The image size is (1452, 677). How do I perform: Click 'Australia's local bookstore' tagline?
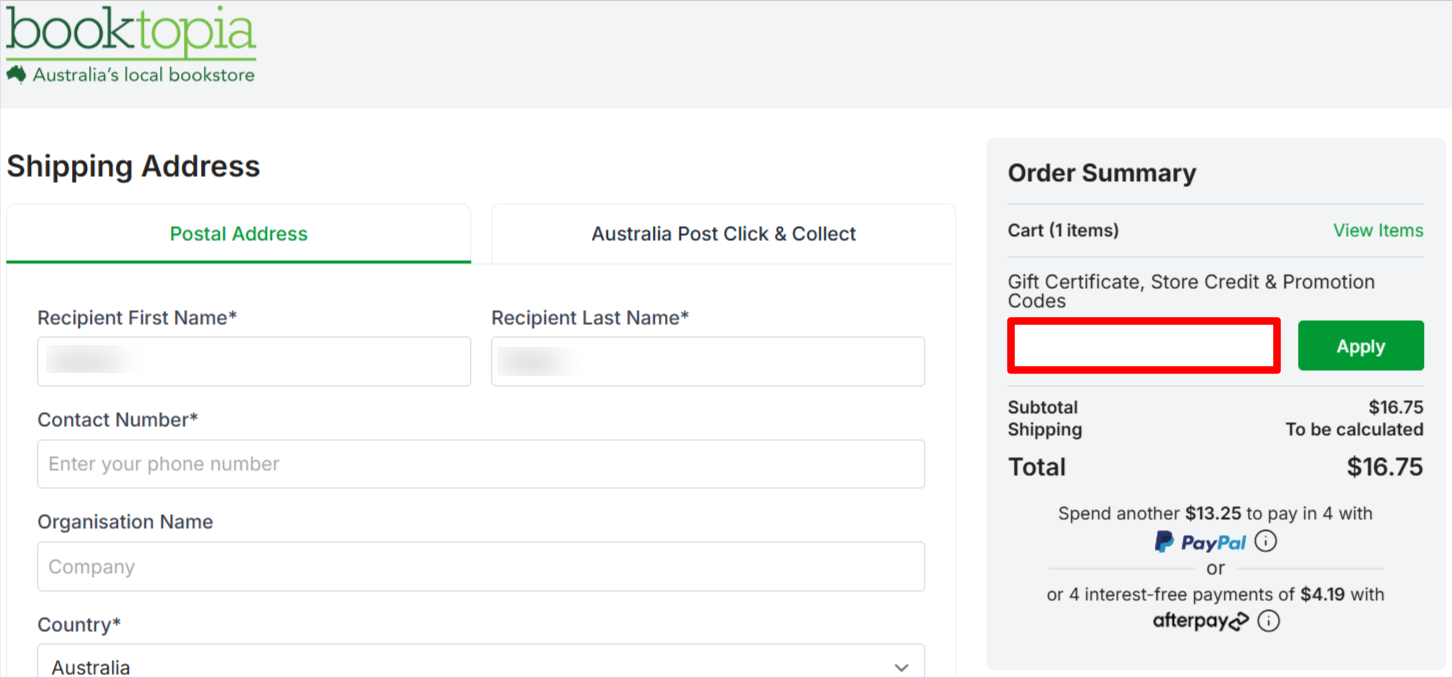pos(144,75)
